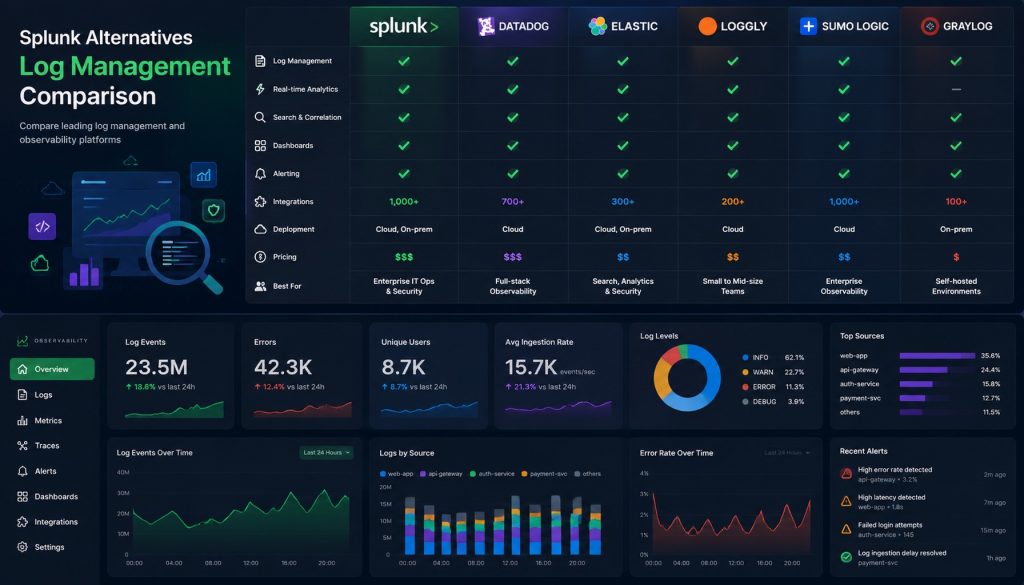Click the High latency warning triangle icon
Viewport: 1024px width, 585px height.
(x=846, y=501)
